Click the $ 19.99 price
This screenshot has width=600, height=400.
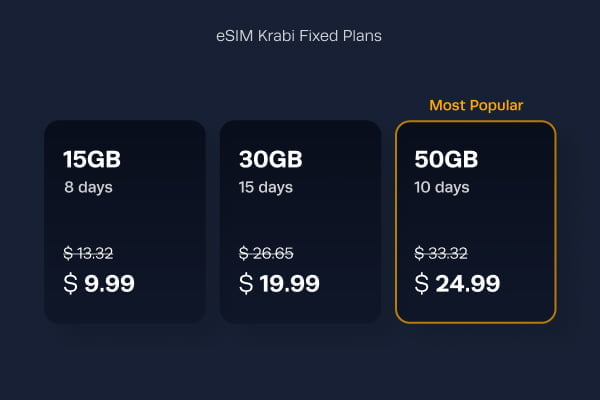pos(279,284)
